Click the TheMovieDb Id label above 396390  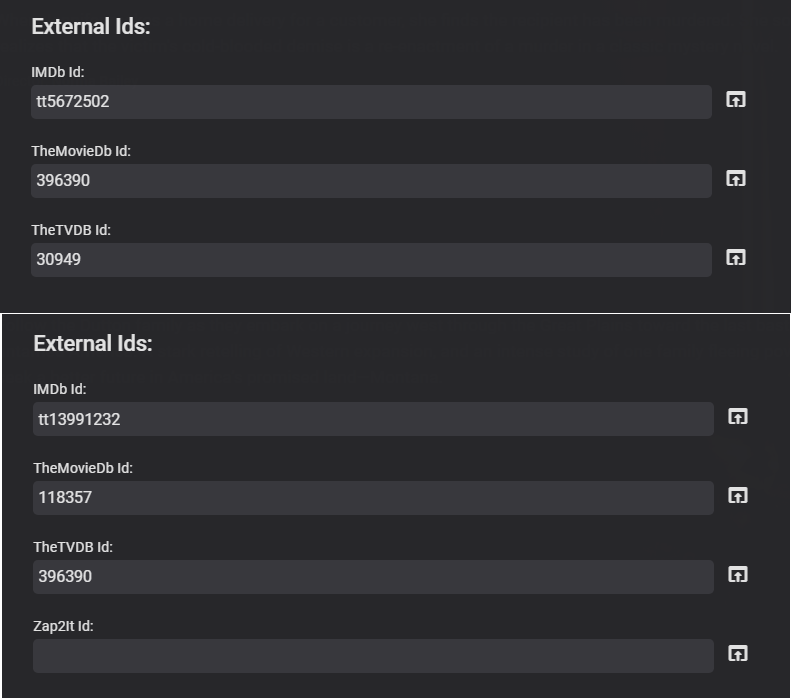pyautogui.click(x=81, y=151)
